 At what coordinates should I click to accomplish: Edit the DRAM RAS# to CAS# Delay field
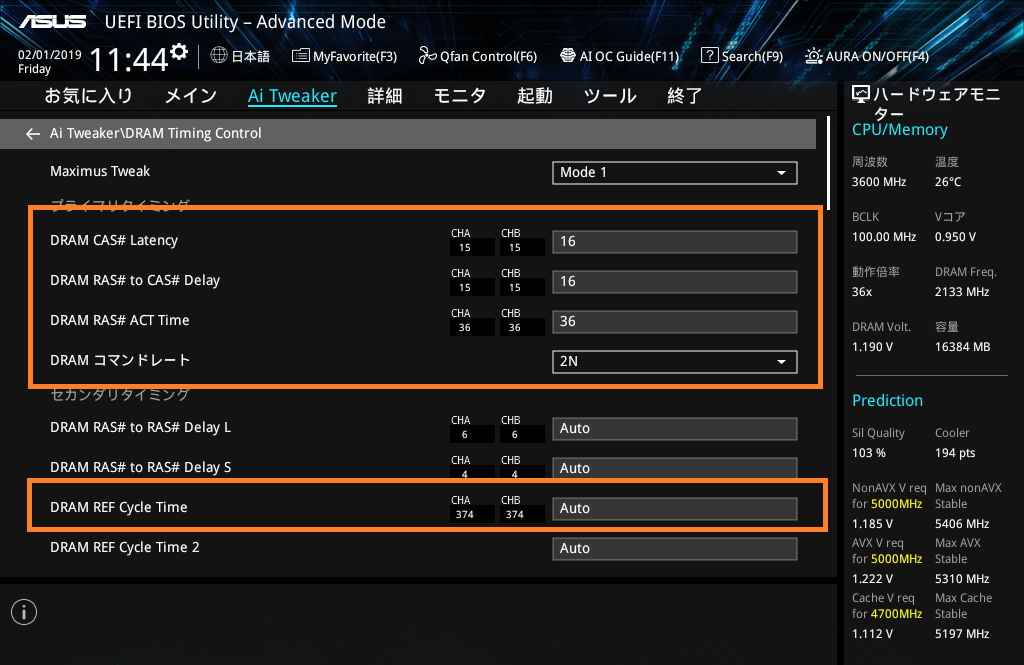[675, 282]
